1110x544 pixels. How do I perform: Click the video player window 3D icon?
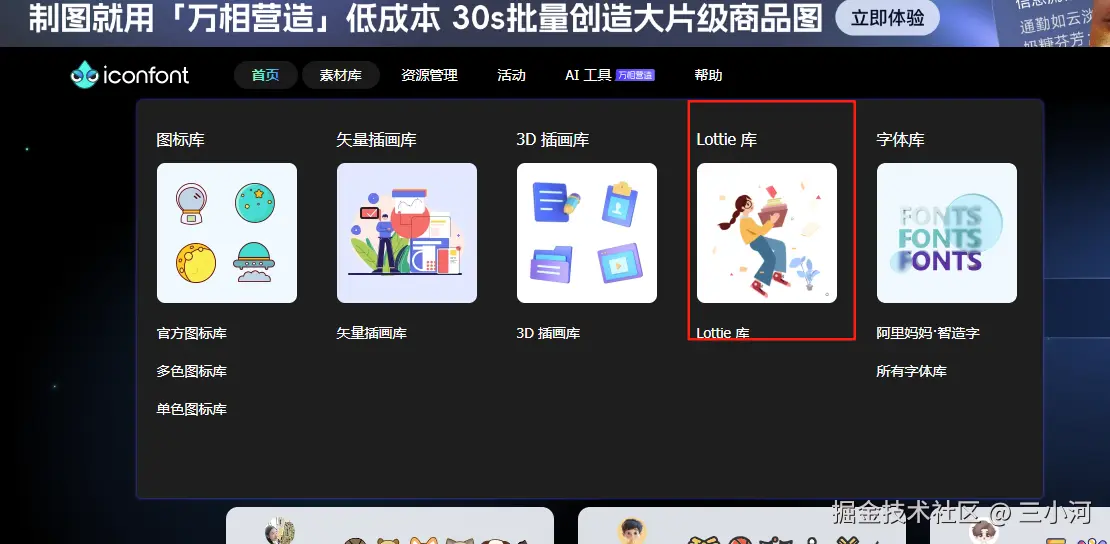pyautogui.click(x=620, y=264)
